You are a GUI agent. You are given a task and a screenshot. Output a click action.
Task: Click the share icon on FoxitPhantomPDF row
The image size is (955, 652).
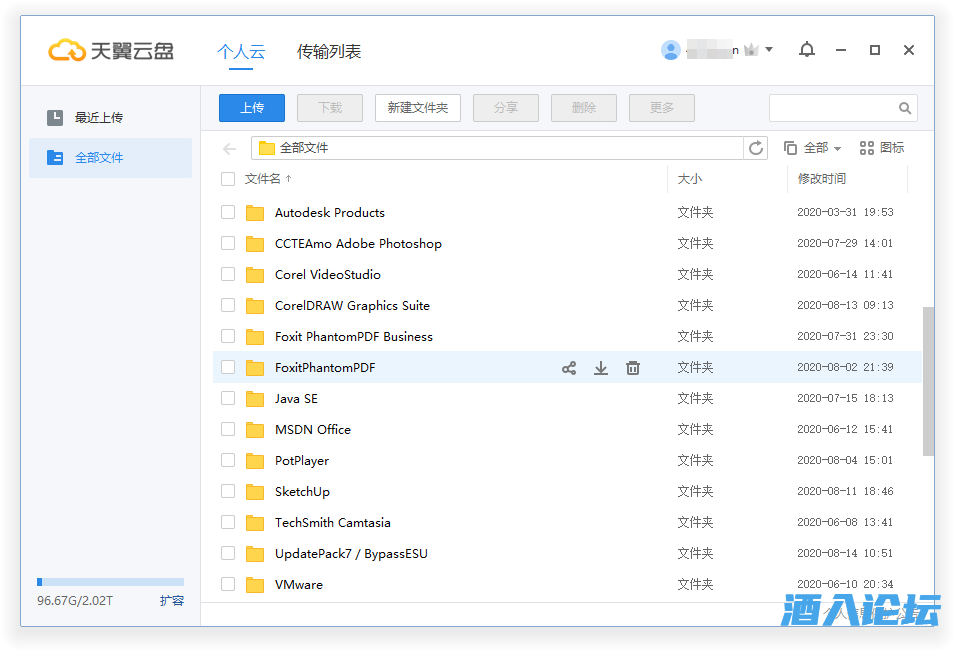coord(569,368)
